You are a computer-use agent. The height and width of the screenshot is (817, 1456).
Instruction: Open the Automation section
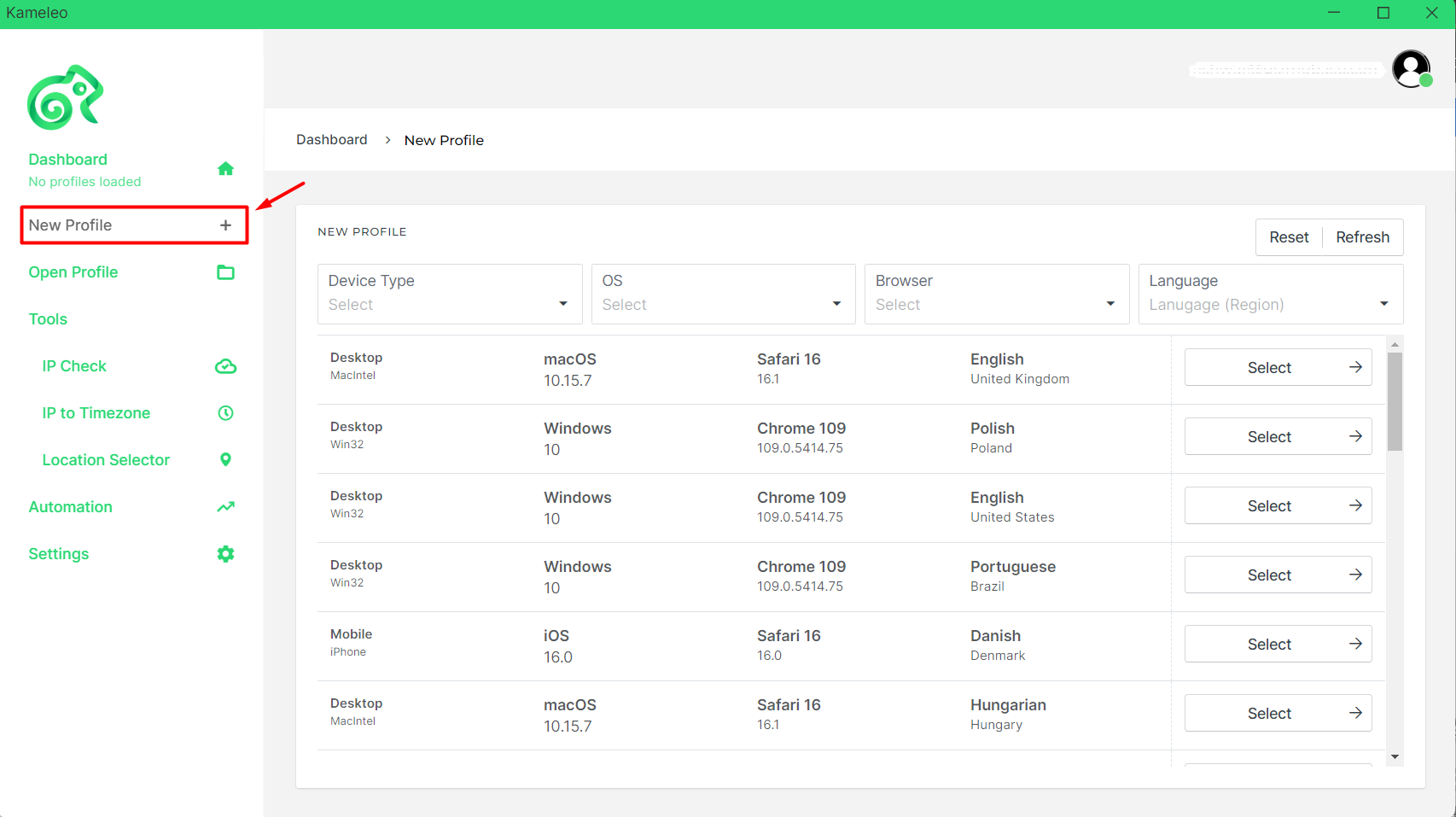click(71, 507)
